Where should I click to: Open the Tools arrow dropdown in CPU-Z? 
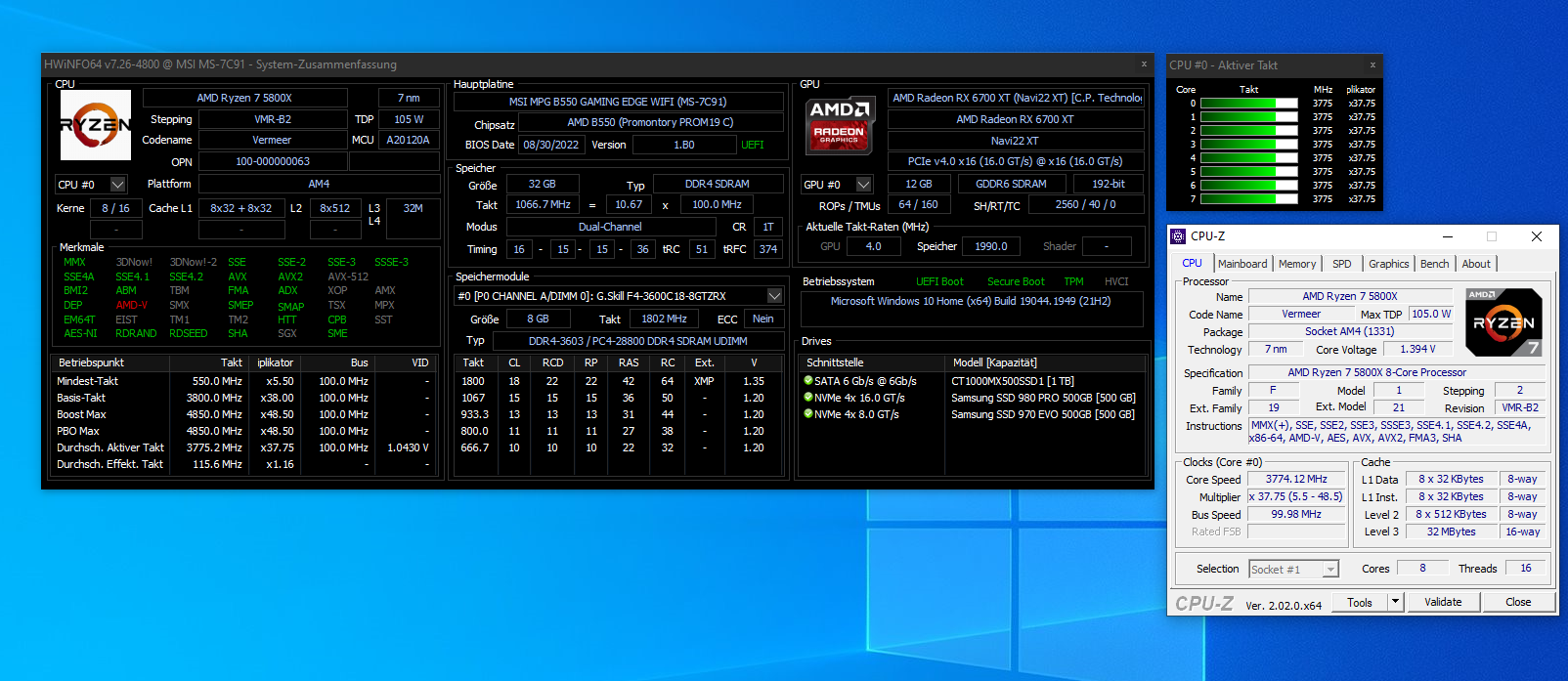click(x=1395, y=602)
